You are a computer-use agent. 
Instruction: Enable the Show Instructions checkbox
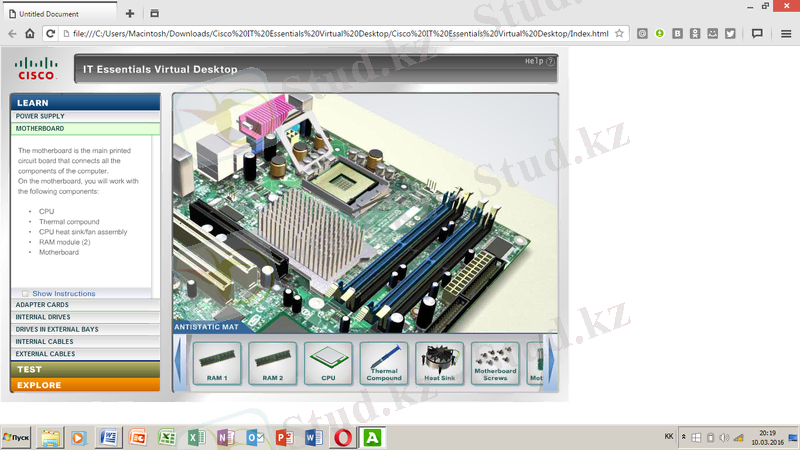(x=25, y=294)
